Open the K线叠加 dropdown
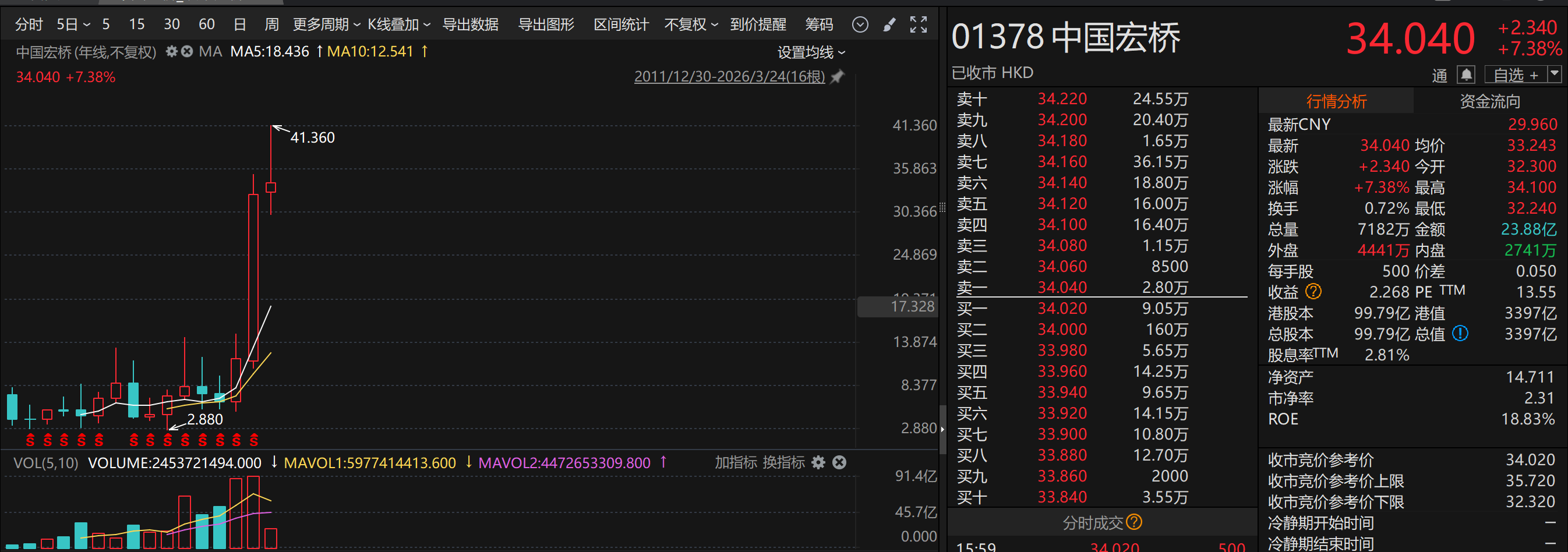This screenshot has height=552, width=1568. 398,24
